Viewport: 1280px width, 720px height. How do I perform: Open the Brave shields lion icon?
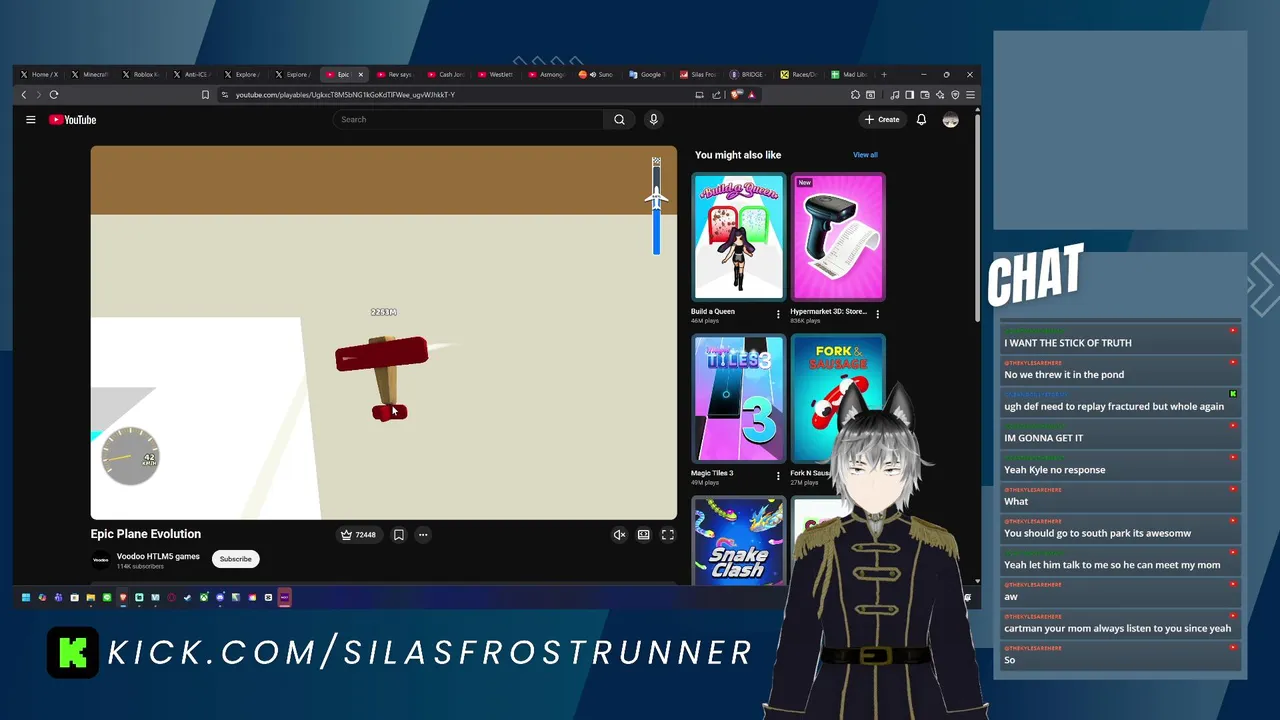pos(737,95)
